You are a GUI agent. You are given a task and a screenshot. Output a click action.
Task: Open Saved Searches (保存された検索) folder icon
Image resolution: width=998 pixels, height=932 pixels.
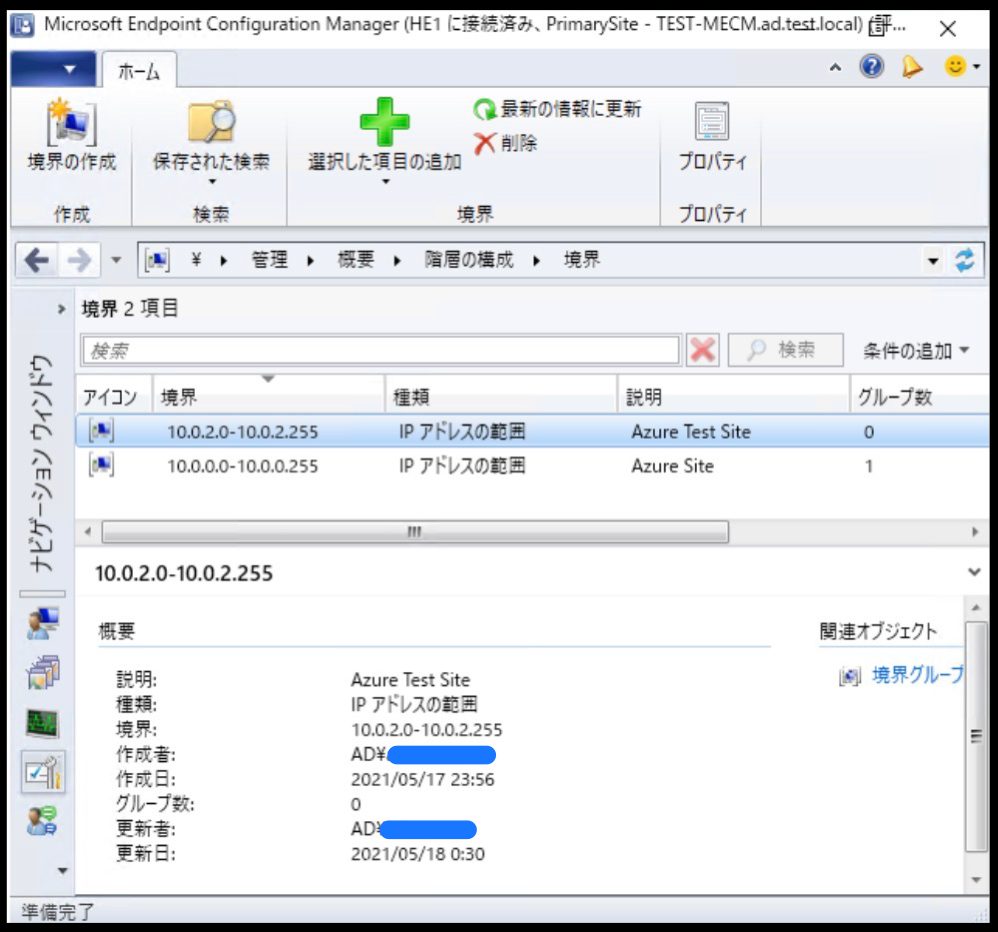(x=211, y=121)
